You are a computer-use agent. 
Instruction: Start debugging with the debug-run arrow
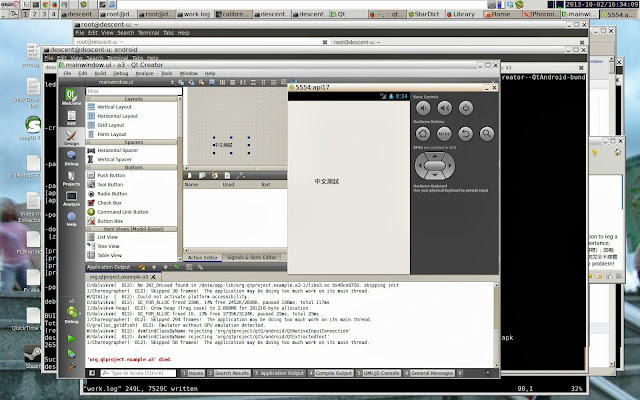[x=71, y=353]
